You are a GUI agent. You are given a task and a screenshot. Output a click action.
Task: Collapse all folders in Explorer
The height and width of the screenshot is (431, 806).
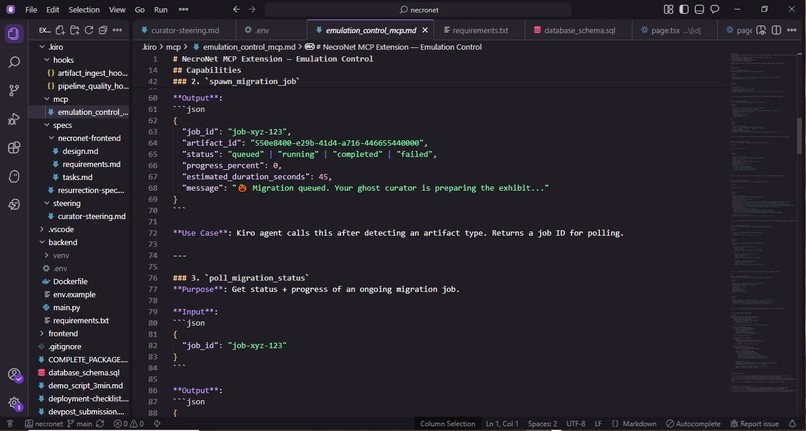(103, 30)
